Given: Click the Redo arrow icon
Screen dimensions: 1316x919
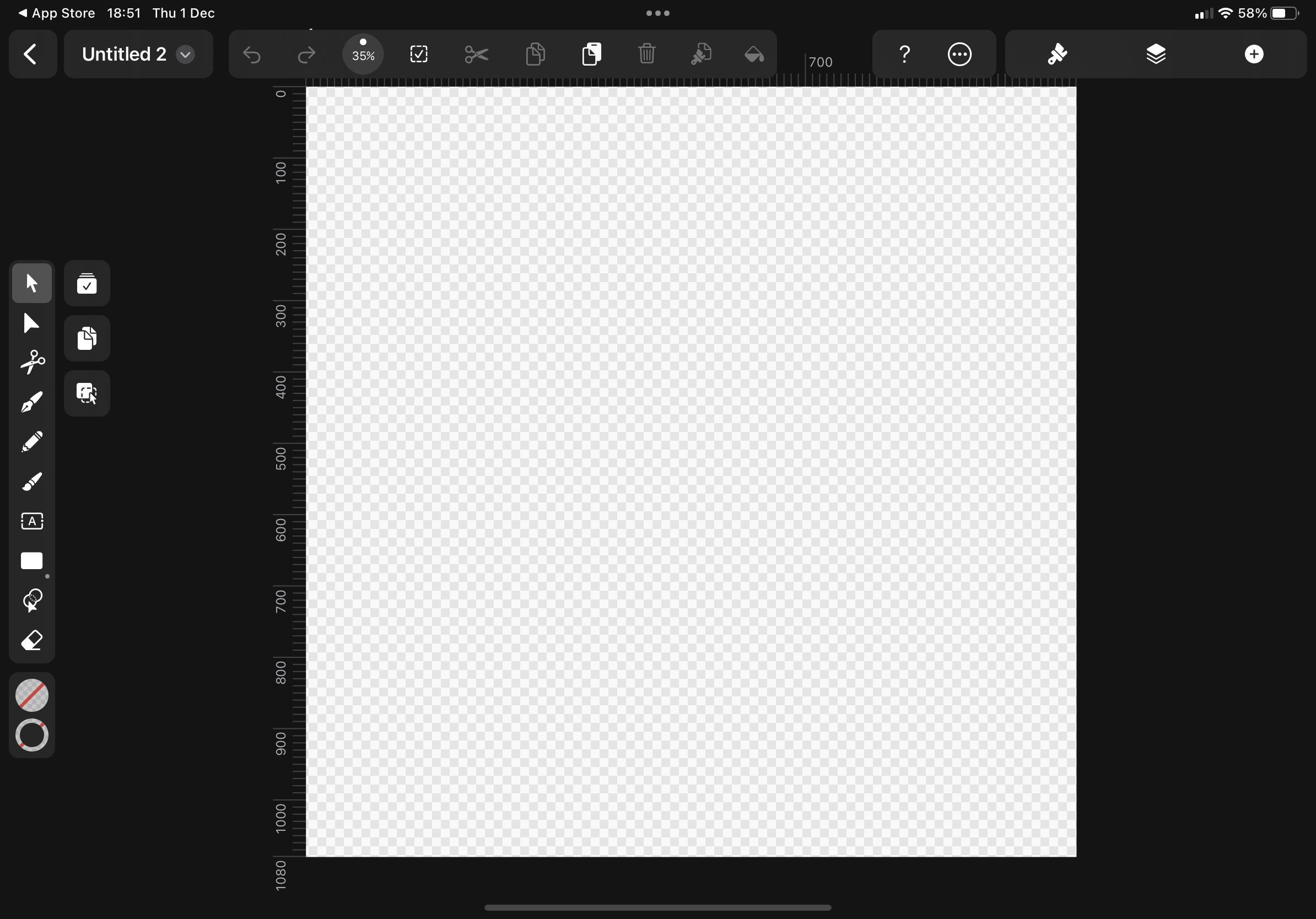Looking at the screenshot, I should [x=306, y=55].
